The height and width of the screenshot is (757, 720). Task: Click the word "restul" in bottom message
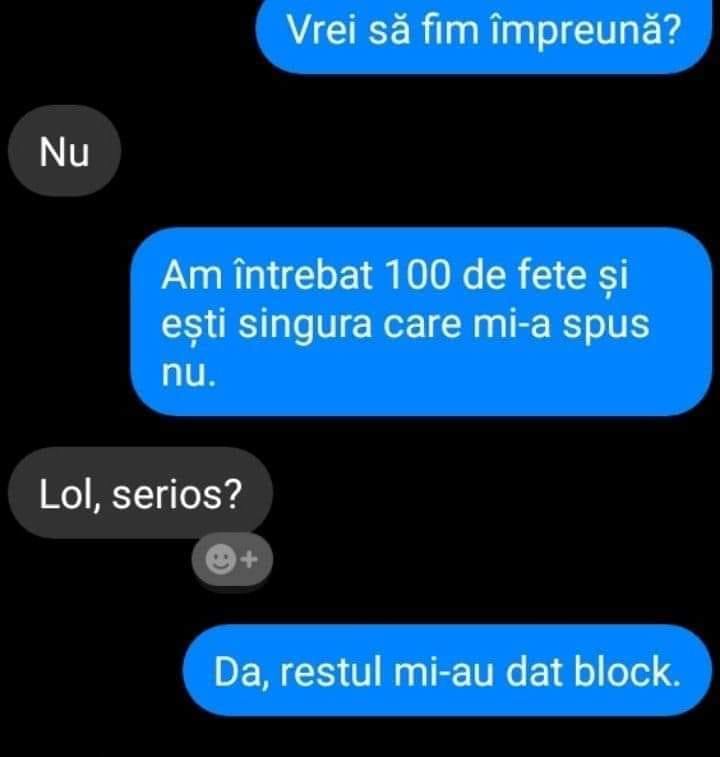331,672
